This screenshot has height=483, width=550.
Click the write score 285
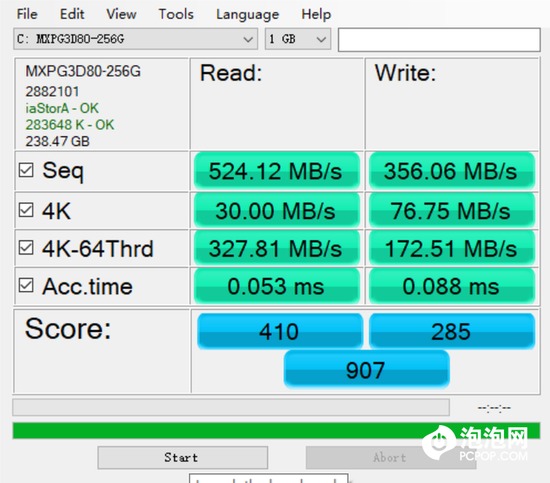coord(452,331)
